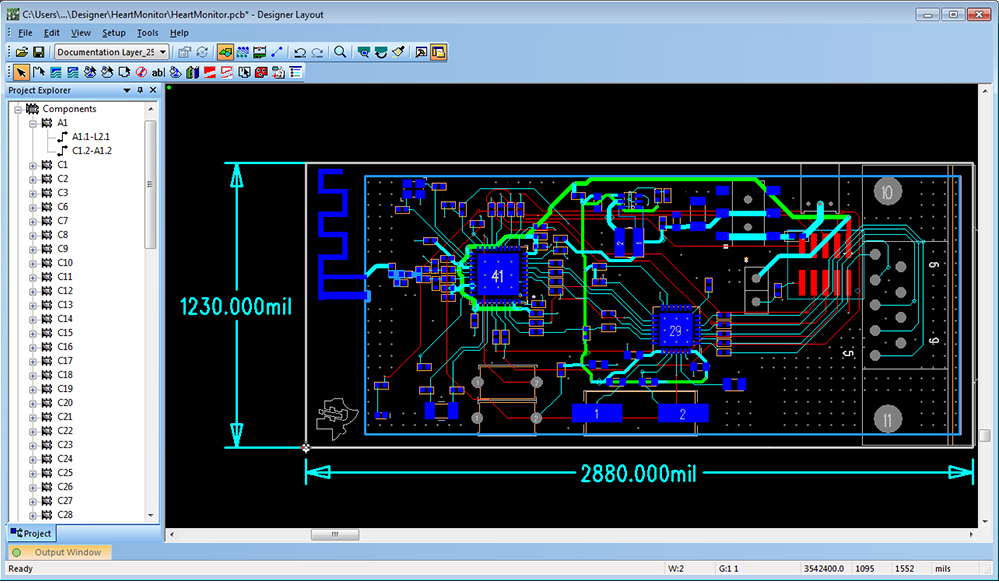
Task: Click the redraw board icon with curved arrow
Action: pyautogui.click(x=381, y=52)
